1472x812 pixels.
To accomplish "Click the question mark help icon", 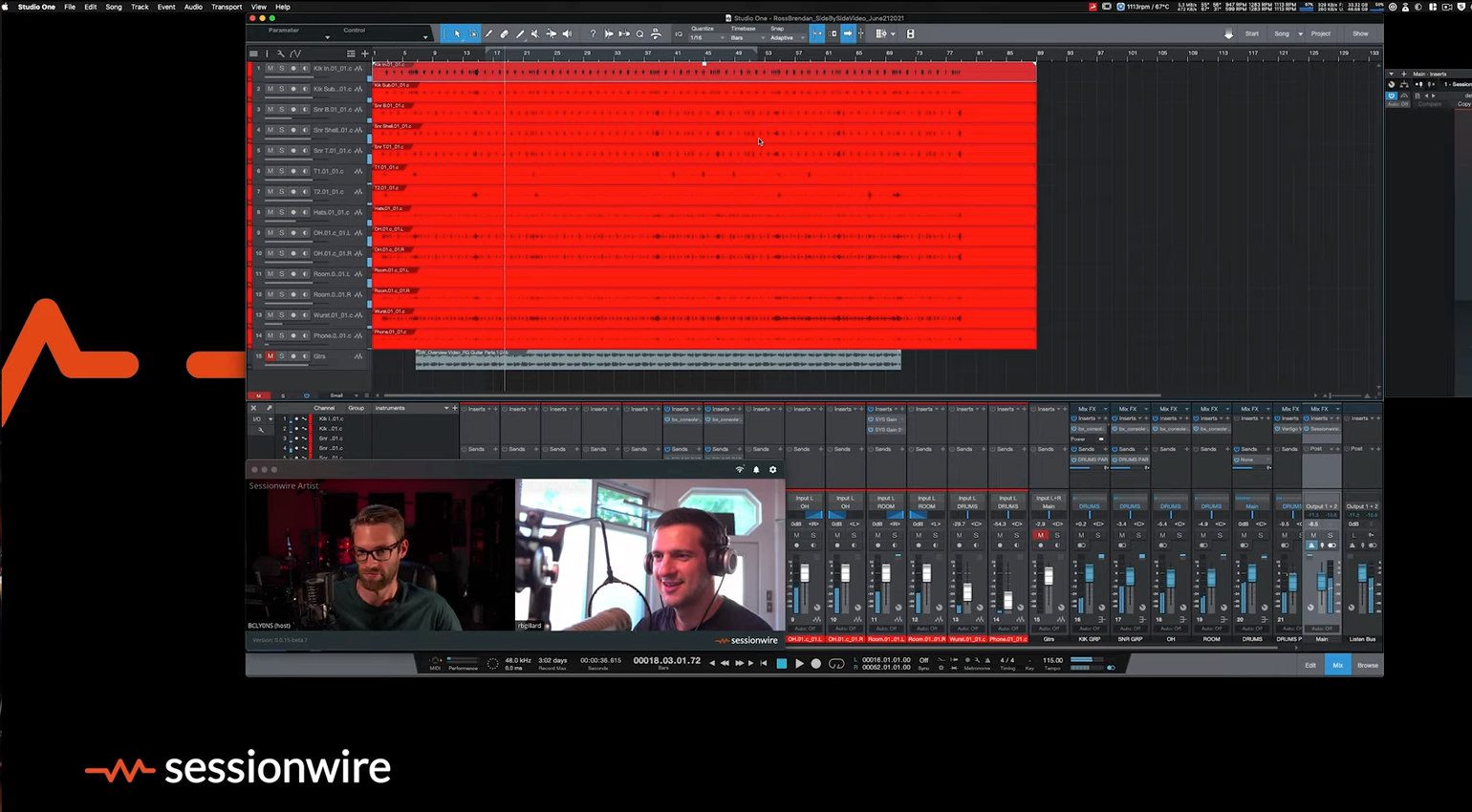I will [593, 33].
